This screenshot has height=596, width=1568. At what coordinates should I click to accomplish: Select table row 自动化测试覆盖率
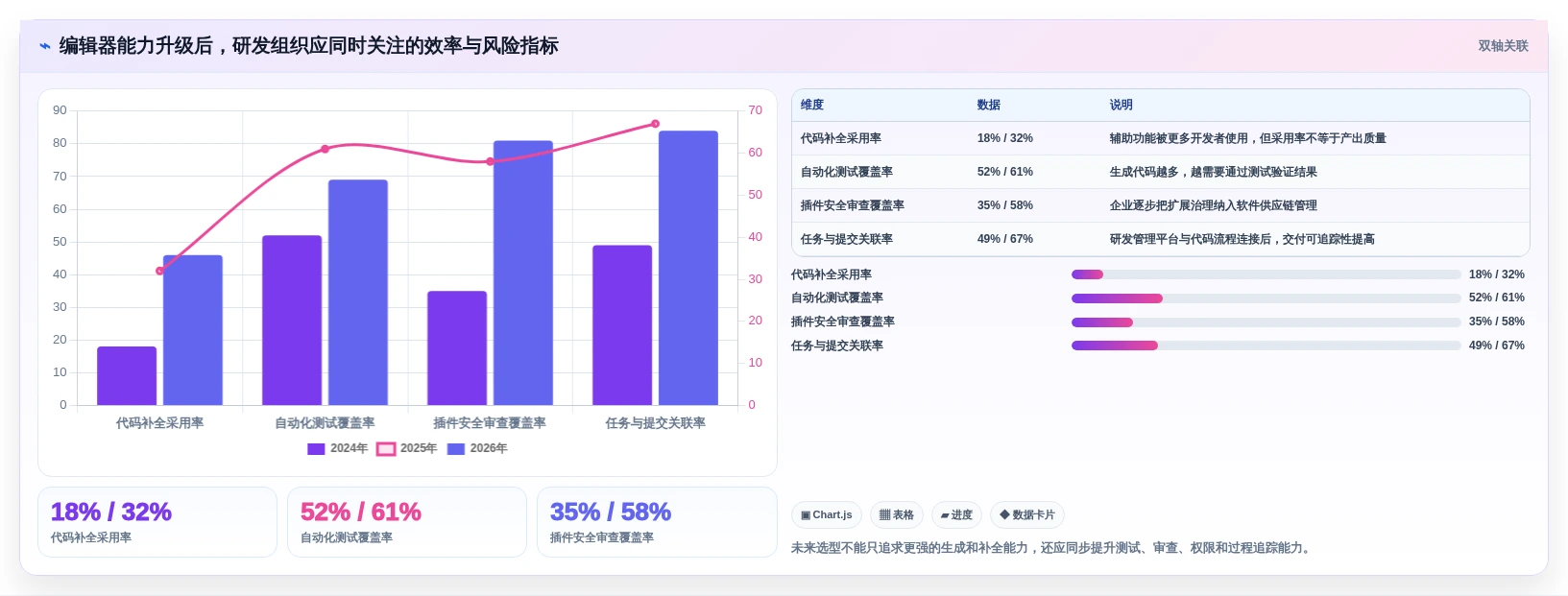[1160, 172]
